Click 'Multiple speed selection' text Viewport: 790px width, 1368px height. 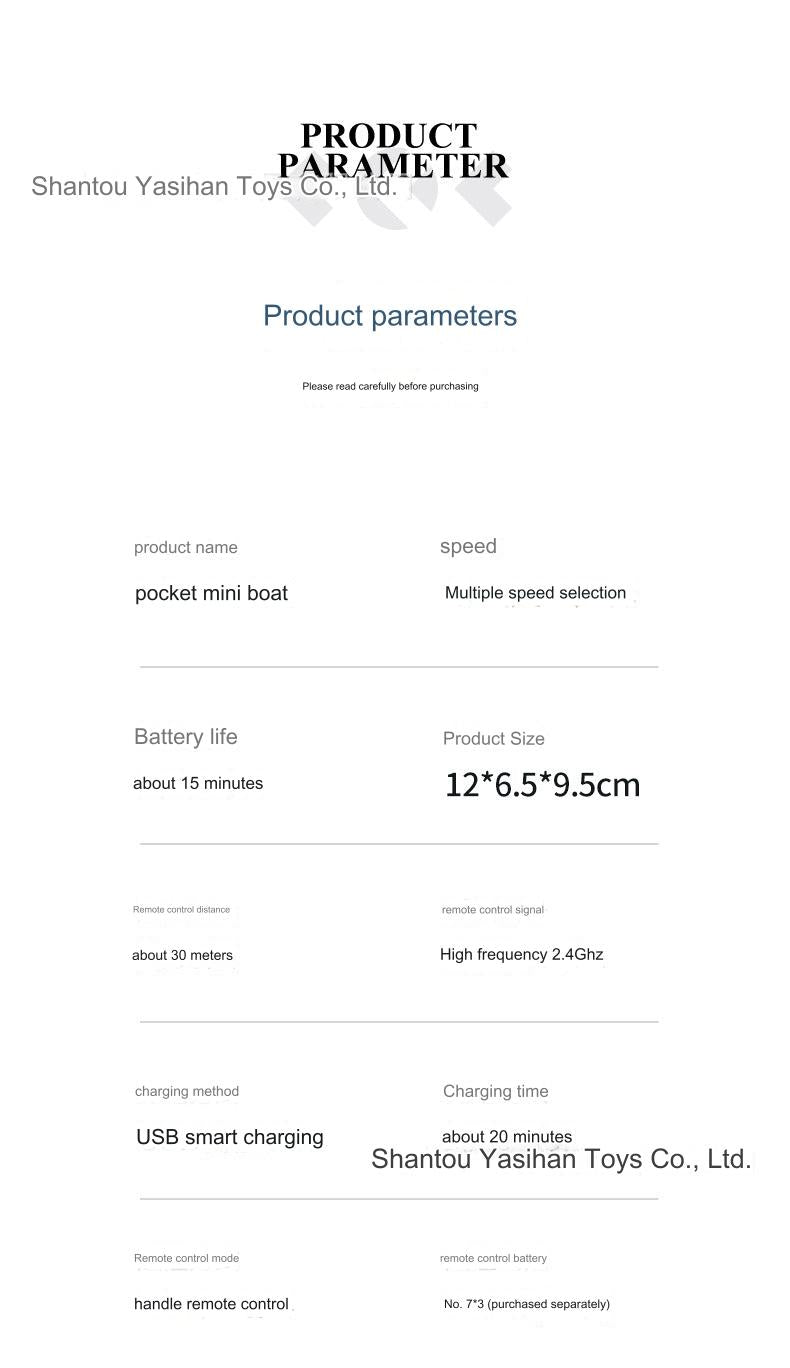[x=535, y=593]
